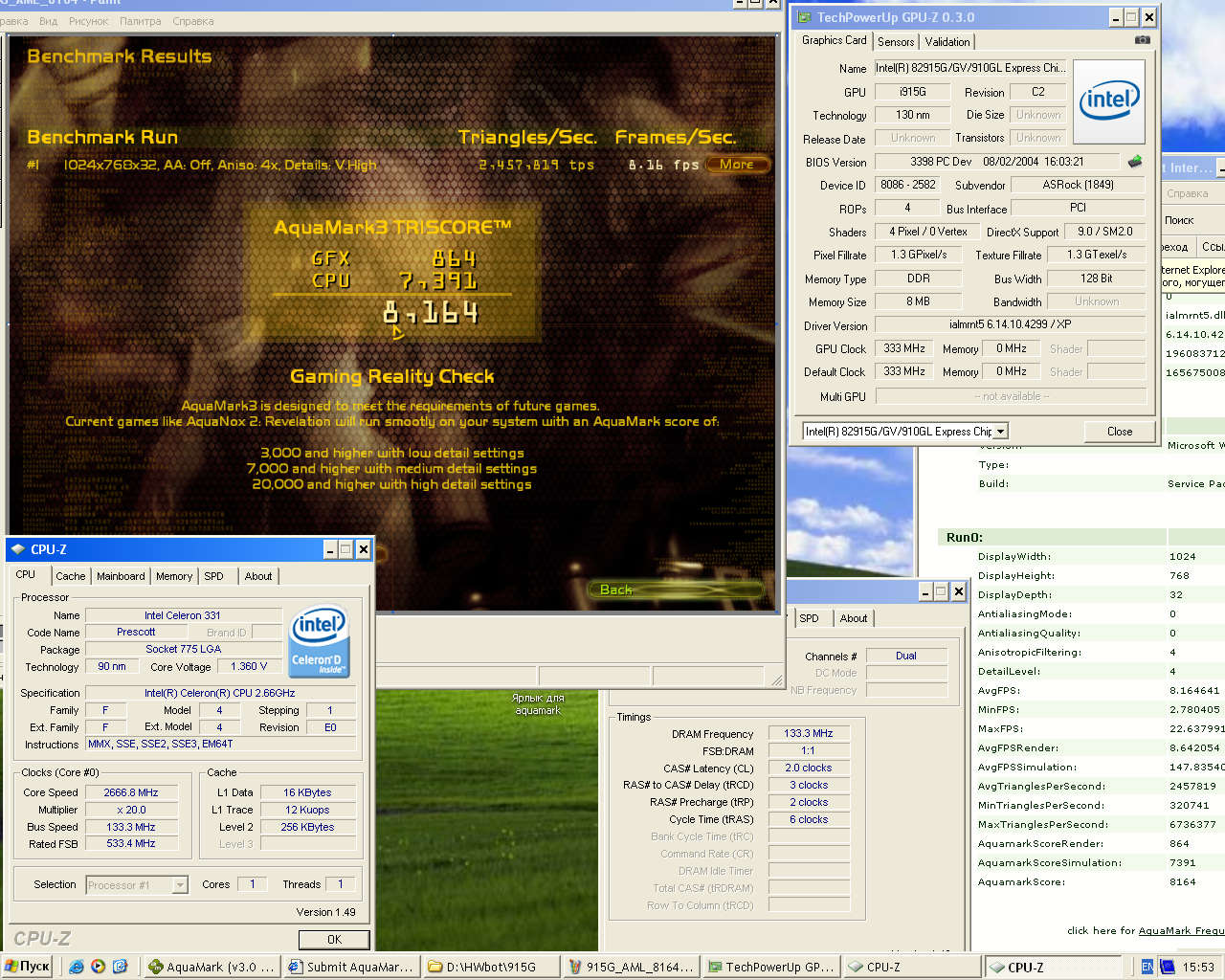Viewport: 1225px width, 980px height.
Task: Click Close button in GPU-Z
Action: pos(1120,432)
